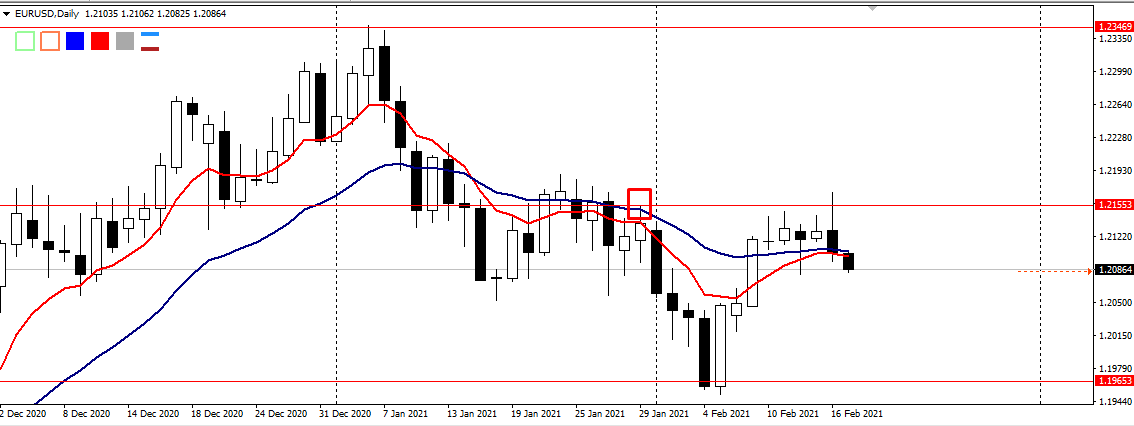Click the dark red line icon

tap(150, 48)
